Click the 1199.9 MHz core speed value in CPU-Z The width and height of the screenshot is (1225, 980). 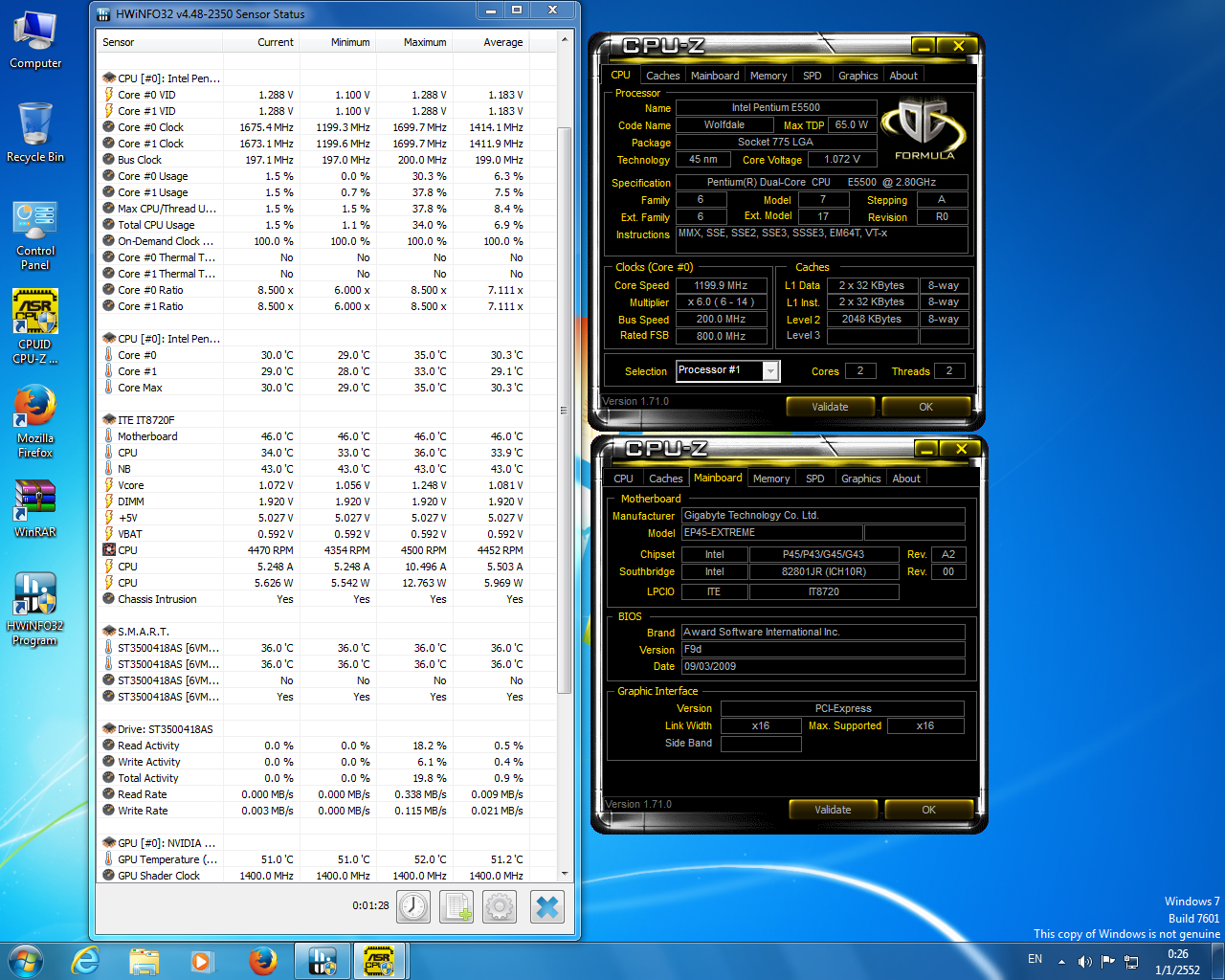[x=722, y=285]
